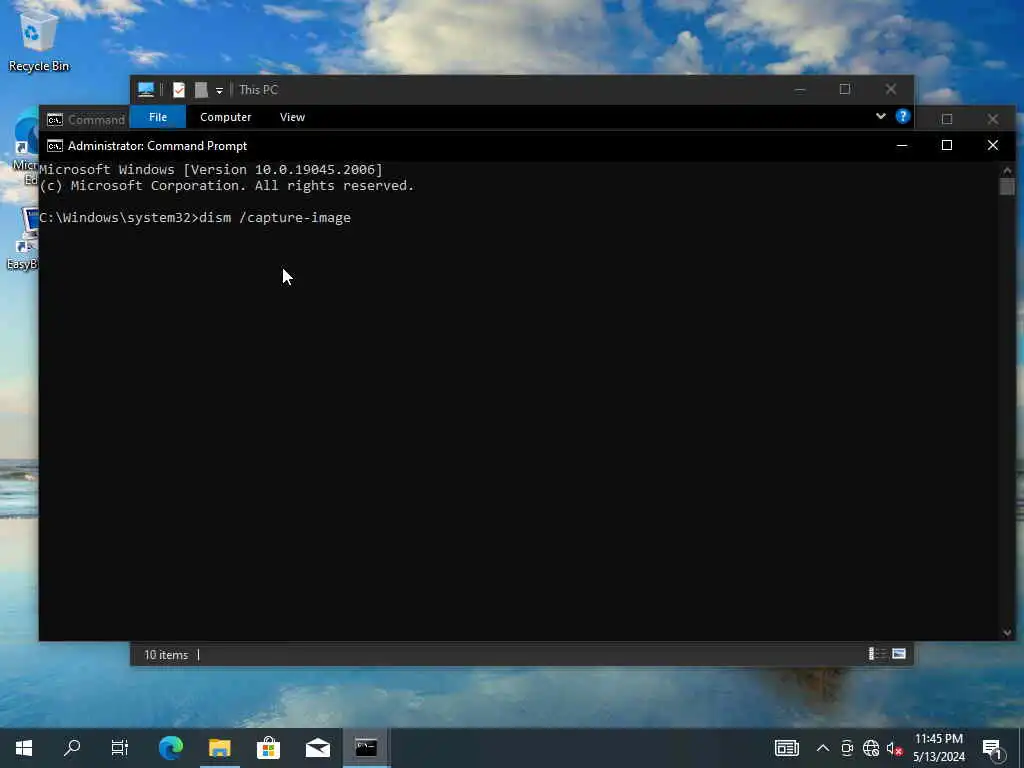The image size is (1024, 768).
Task: Click the '10 items' status bar text
Action: (x=166, y=654)
